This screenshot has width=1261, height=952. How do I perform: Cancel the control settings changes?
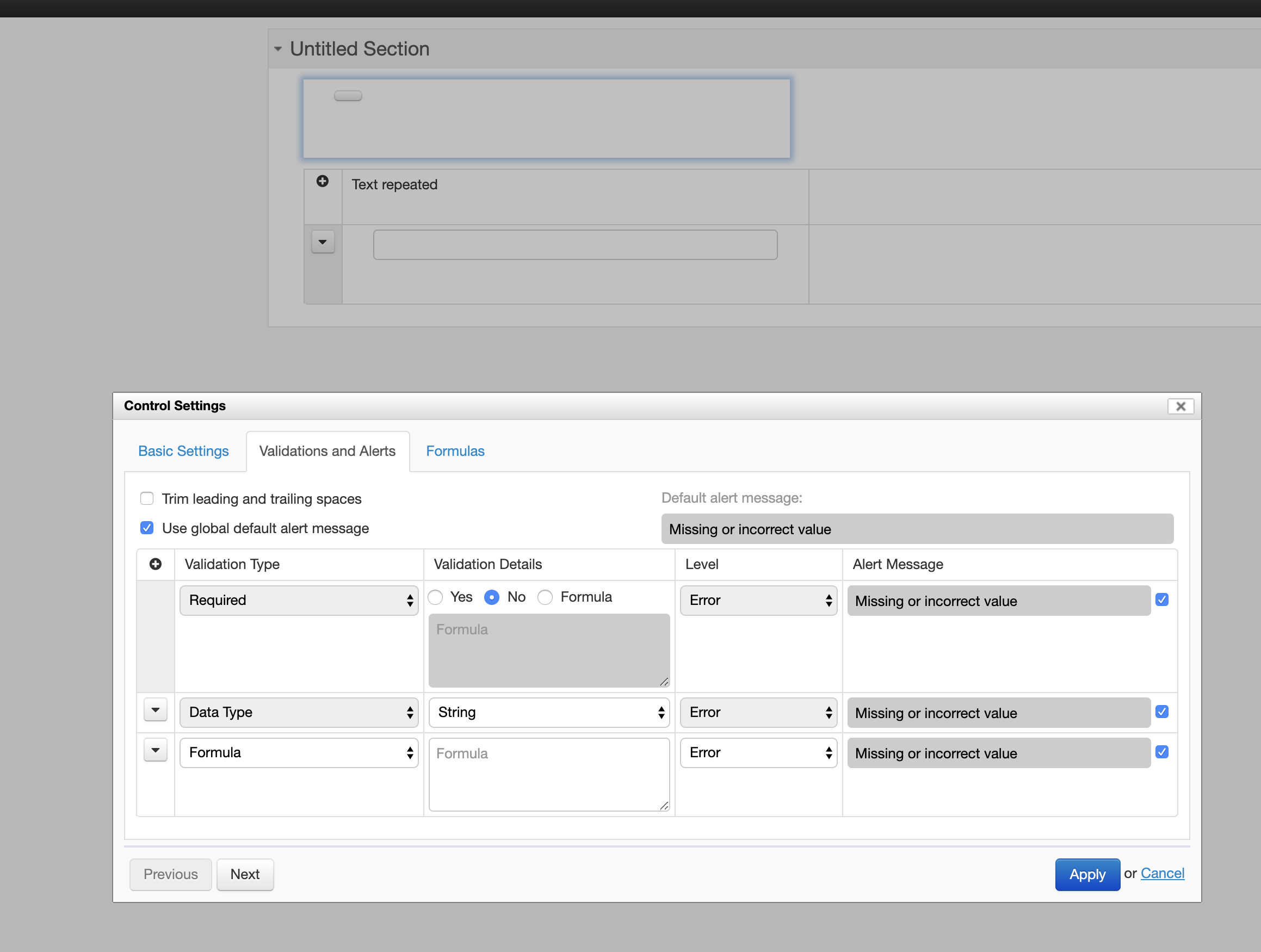coord(1162,873)
